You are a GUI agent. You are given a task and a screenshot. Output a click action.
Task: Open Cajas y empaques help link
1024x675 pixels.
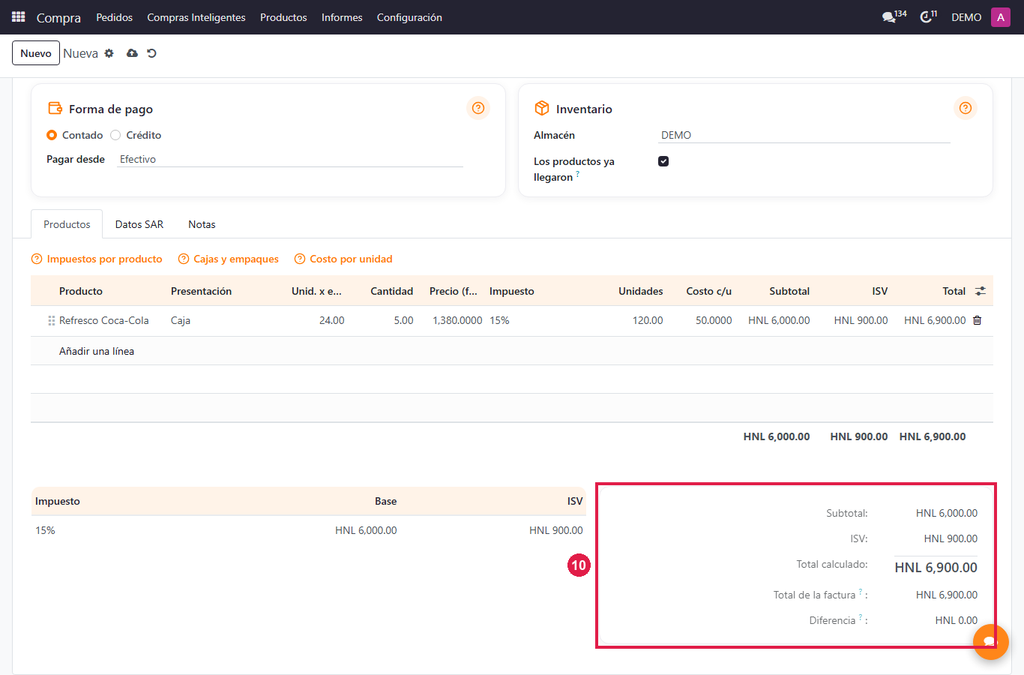229,259
